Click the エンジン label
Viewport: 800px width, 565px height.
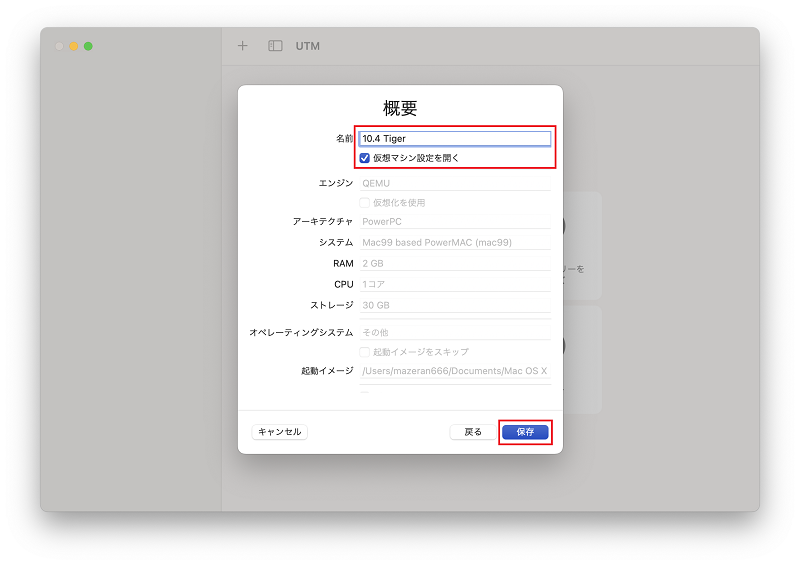(x=336, y=183)
